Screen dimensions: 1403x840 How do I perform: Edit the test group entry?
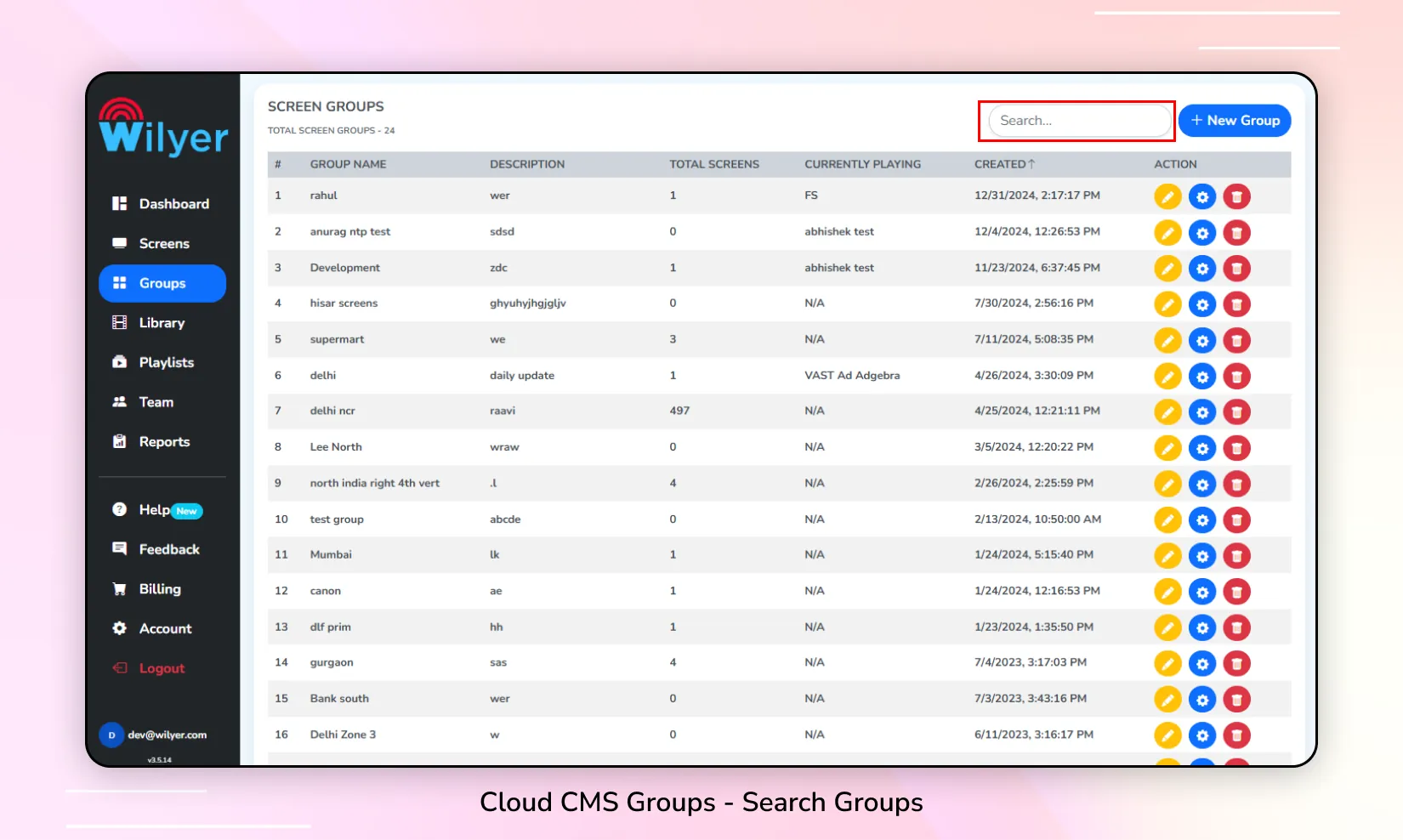(1167, 520)
